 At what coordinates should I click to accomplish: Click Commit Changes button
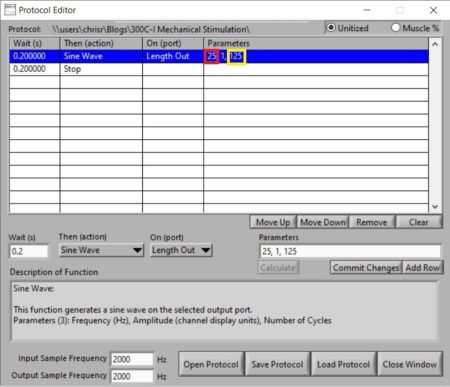pyautogui.click(x=366, y=267)
